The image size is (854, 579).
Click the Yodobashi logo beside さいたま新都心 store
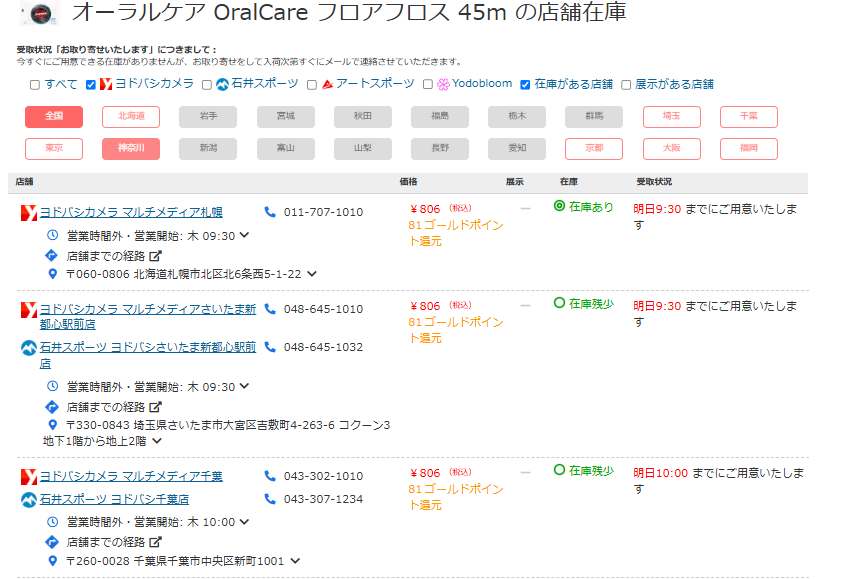tap(29, 310)
